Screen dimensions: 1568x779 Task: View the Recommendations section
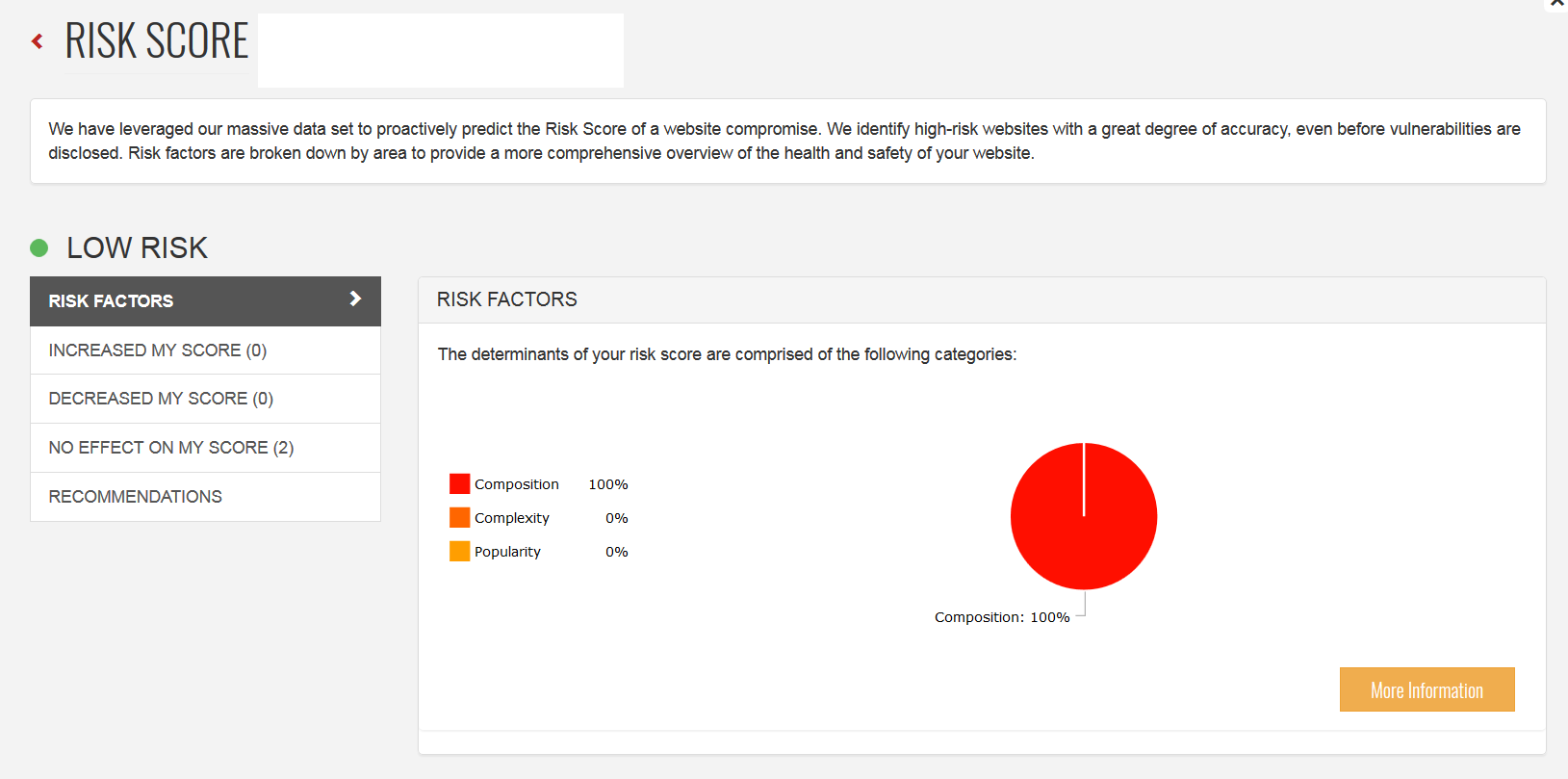click(x=136, y=497)
